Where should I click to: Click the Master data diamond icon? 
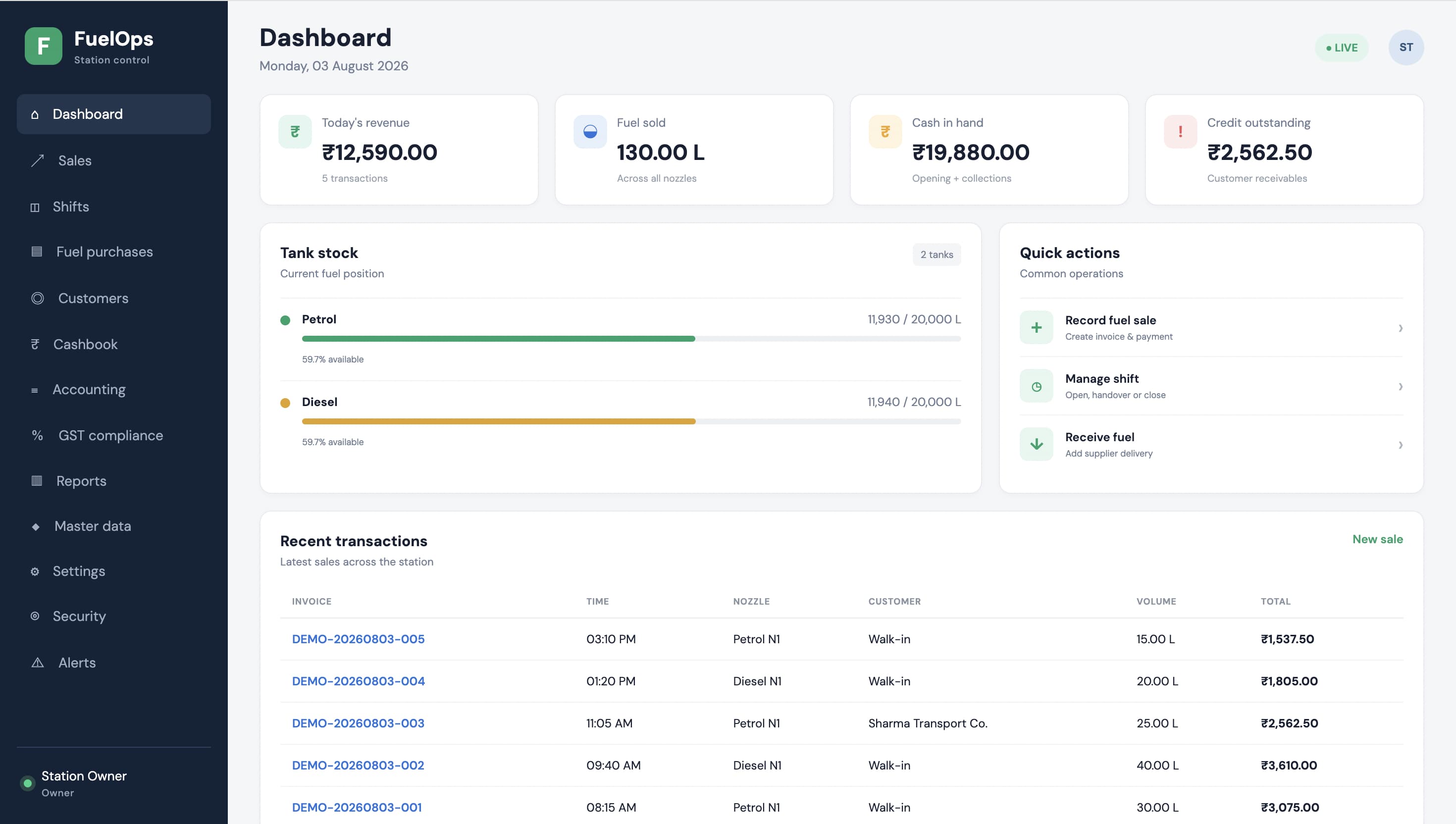point(36,526)
